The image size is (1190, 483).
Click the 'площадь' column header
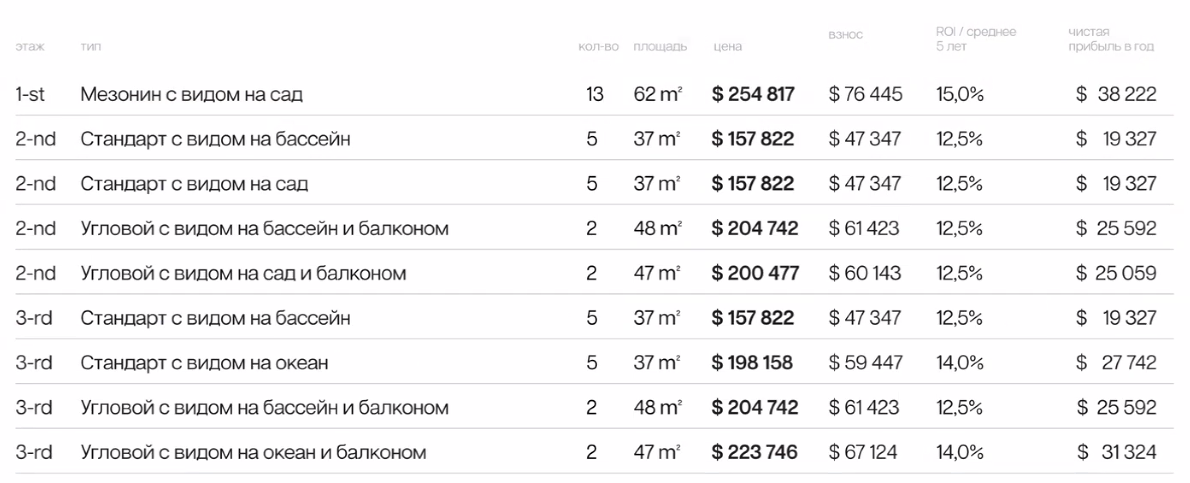(x=659, y=47)
